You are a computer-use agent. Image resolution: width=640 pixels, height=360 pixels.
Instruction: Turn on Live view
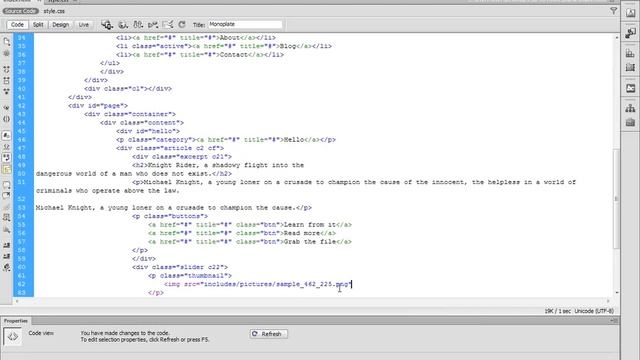84,25
